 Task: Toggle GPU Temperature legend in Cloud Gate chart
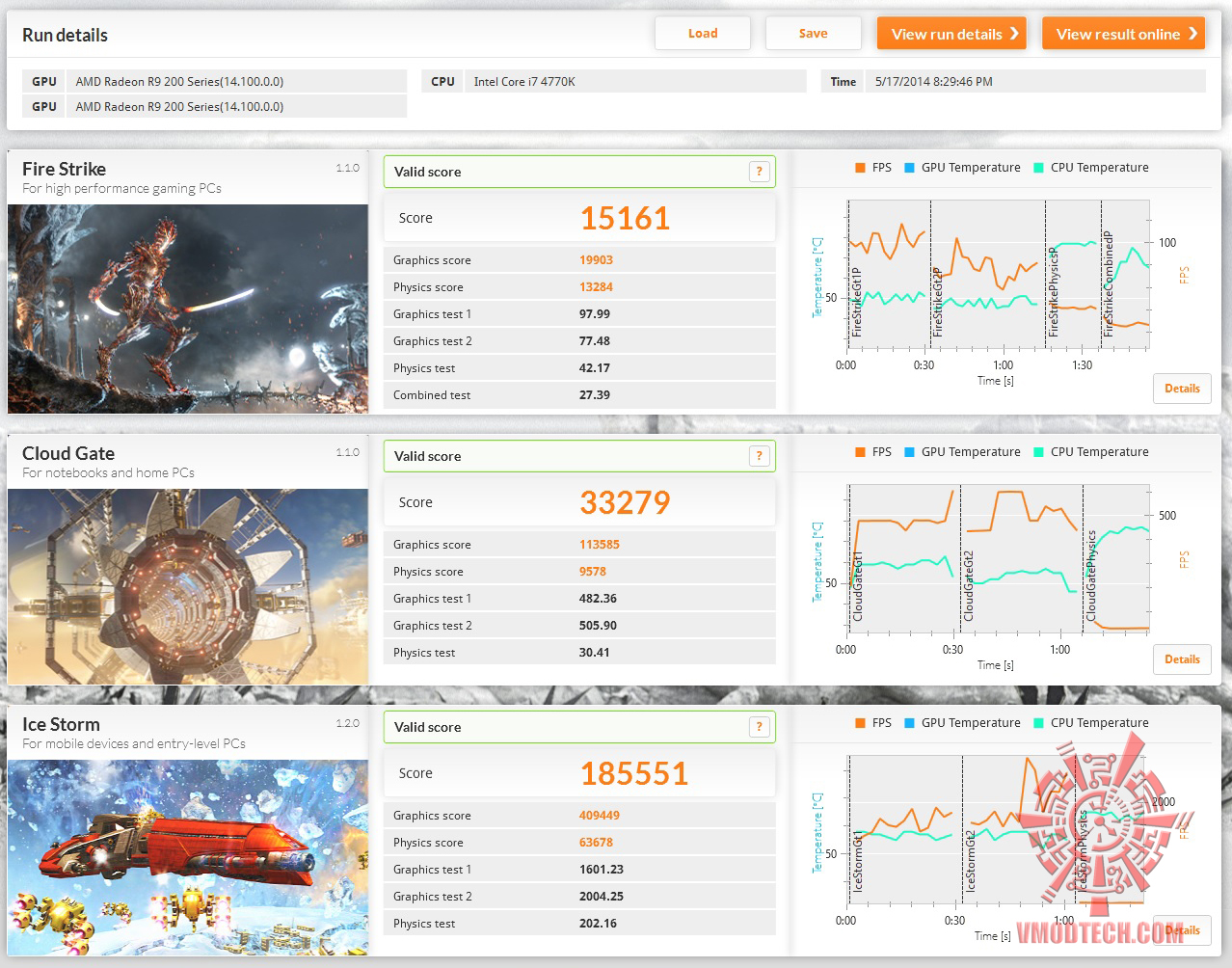click(962, 452)
